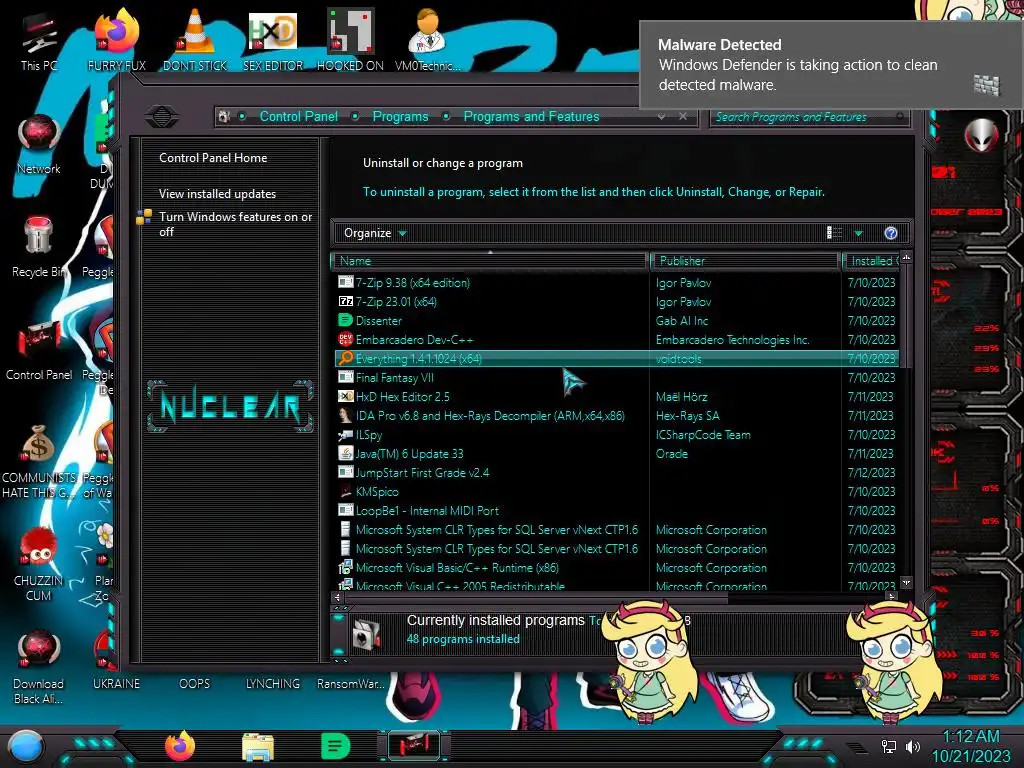Viewport: 1024px width, 768px height.
Task: Sort by Name column header
Action: 490,261
